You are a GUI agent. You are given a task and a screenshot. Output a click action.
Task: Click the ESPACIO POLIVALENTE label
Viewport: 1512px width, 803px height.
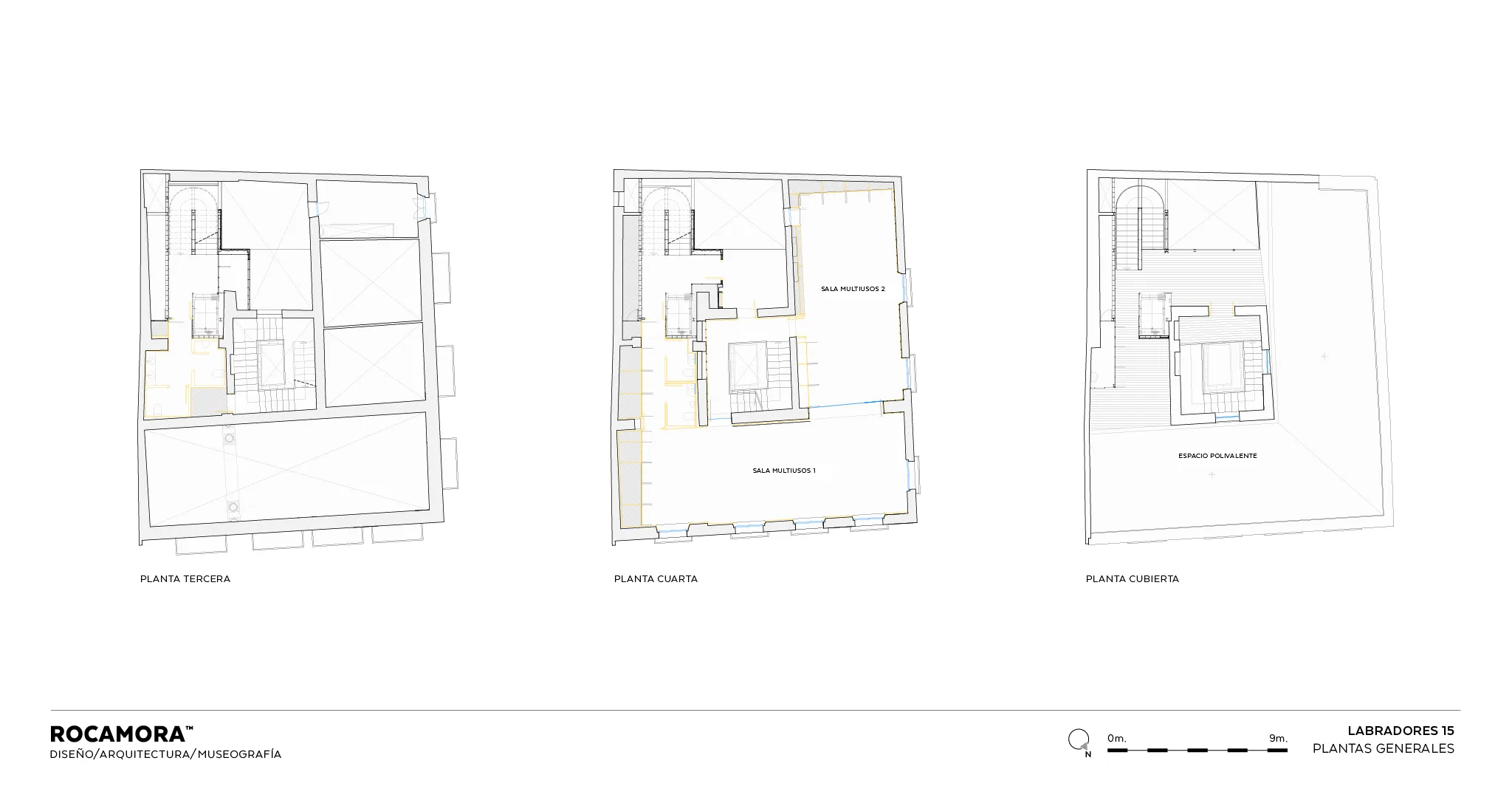point(1217,456)
